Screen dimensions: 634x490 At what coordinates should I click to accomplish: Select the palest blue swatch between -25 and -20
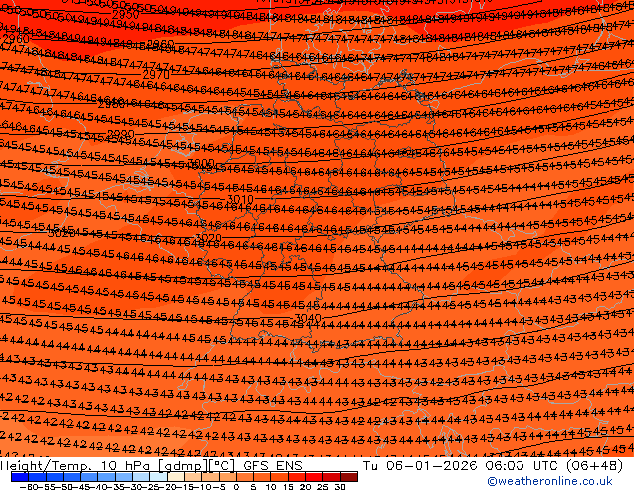(x=158, y=477)
